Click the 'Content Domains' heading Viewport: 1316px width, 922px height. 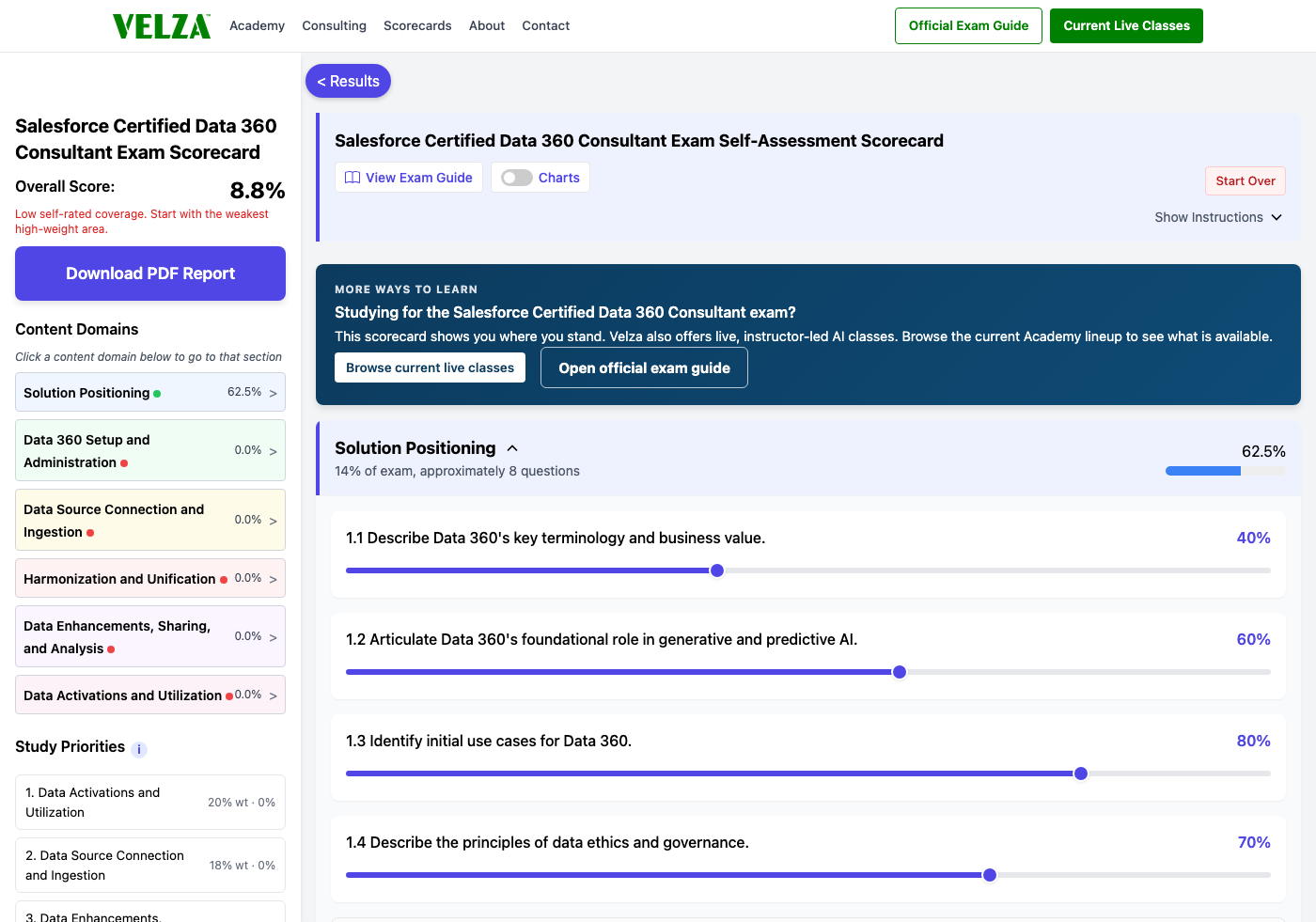(x=77, y=329)
